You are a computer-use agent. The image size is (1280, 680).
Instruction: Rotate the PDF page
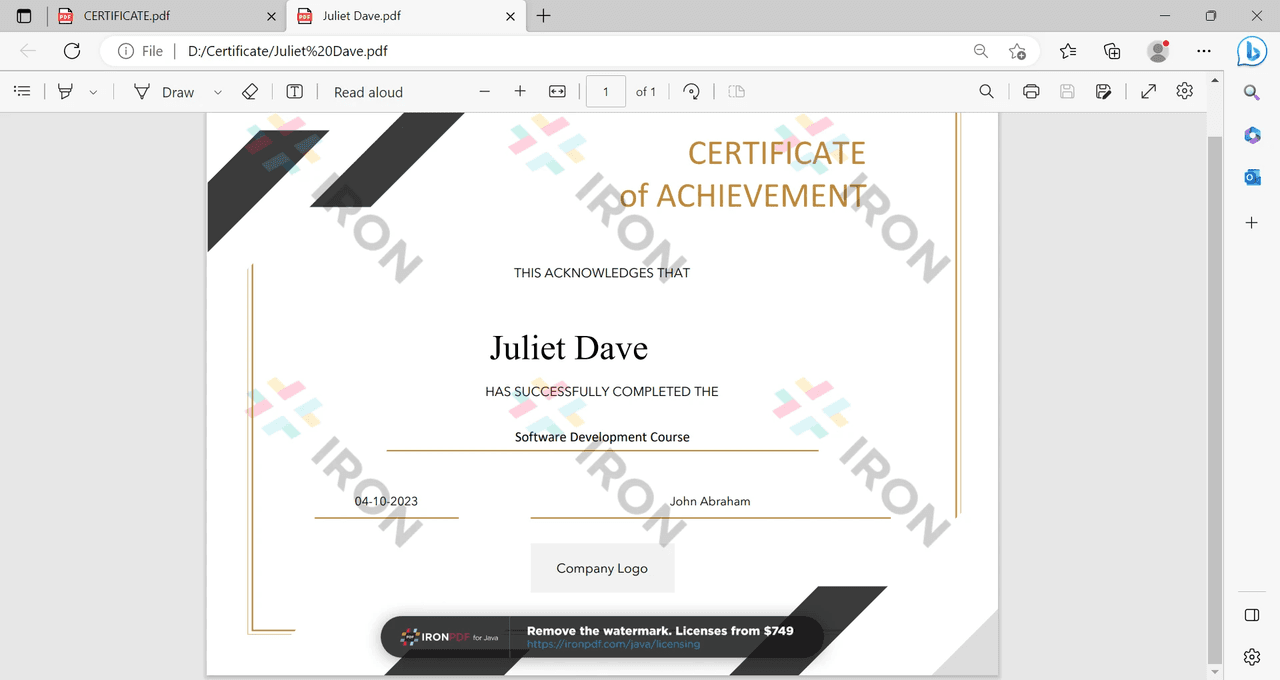691,91
